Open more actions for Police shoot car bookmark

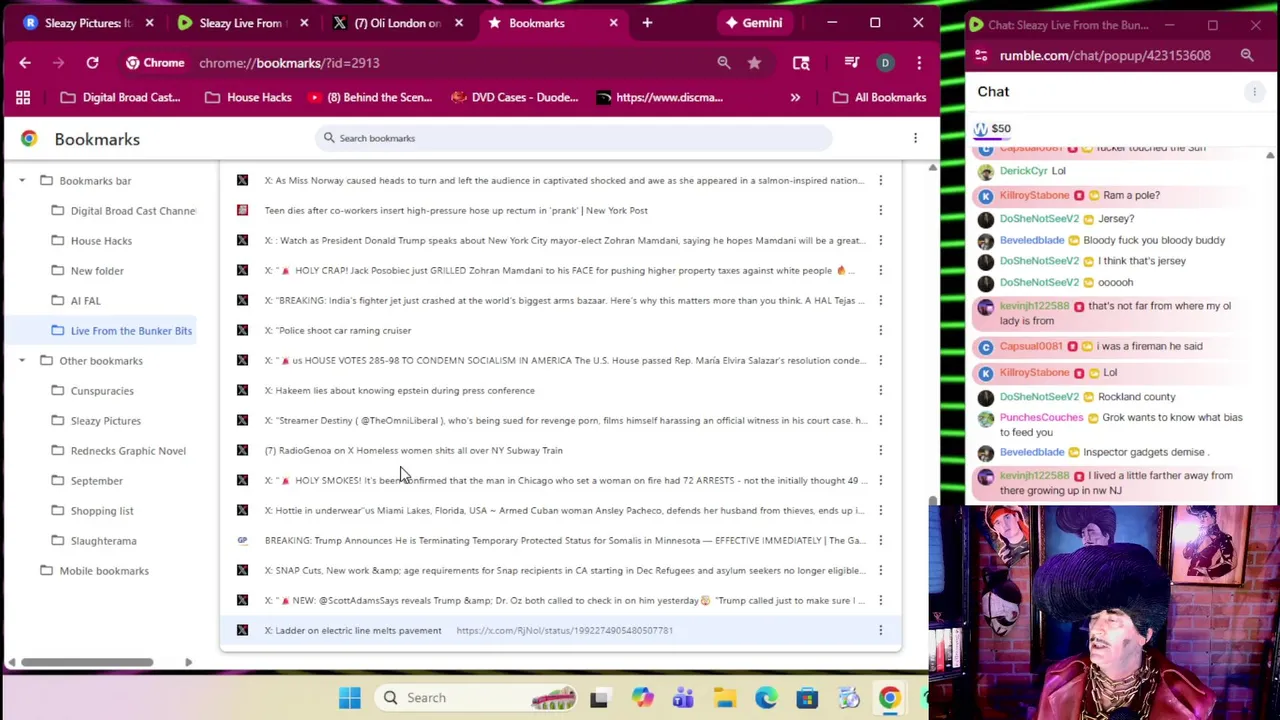pyautogui.click(x=880, y=330)
